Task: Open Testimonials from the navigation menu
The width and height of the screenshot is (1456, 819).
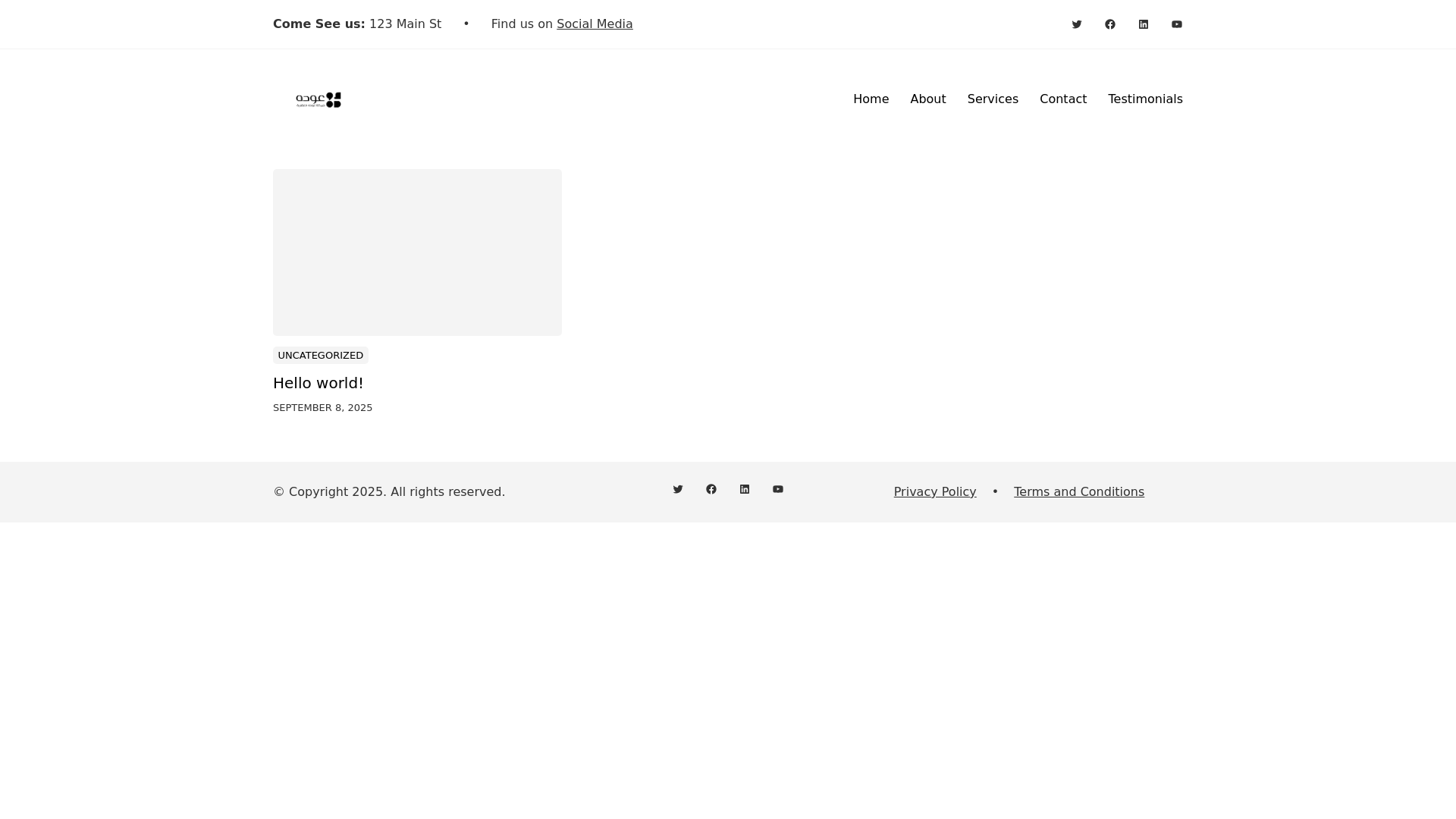Action: (1145, 99)
